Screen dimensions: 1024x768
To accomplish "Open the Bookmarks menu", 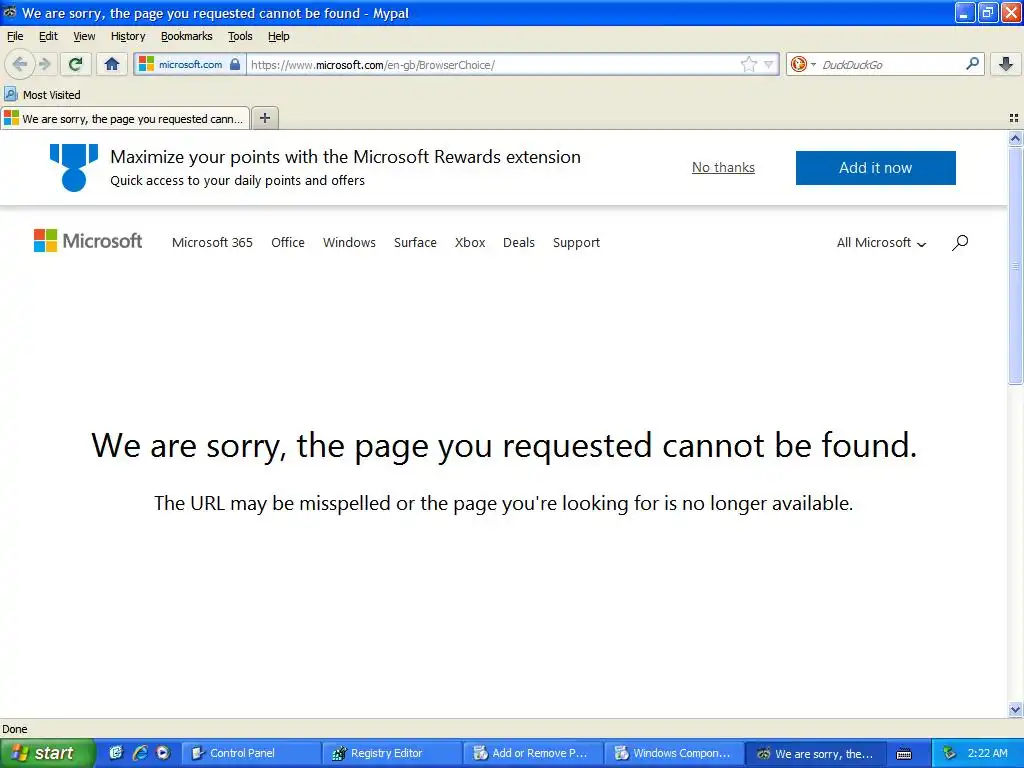I will (187, 36).
